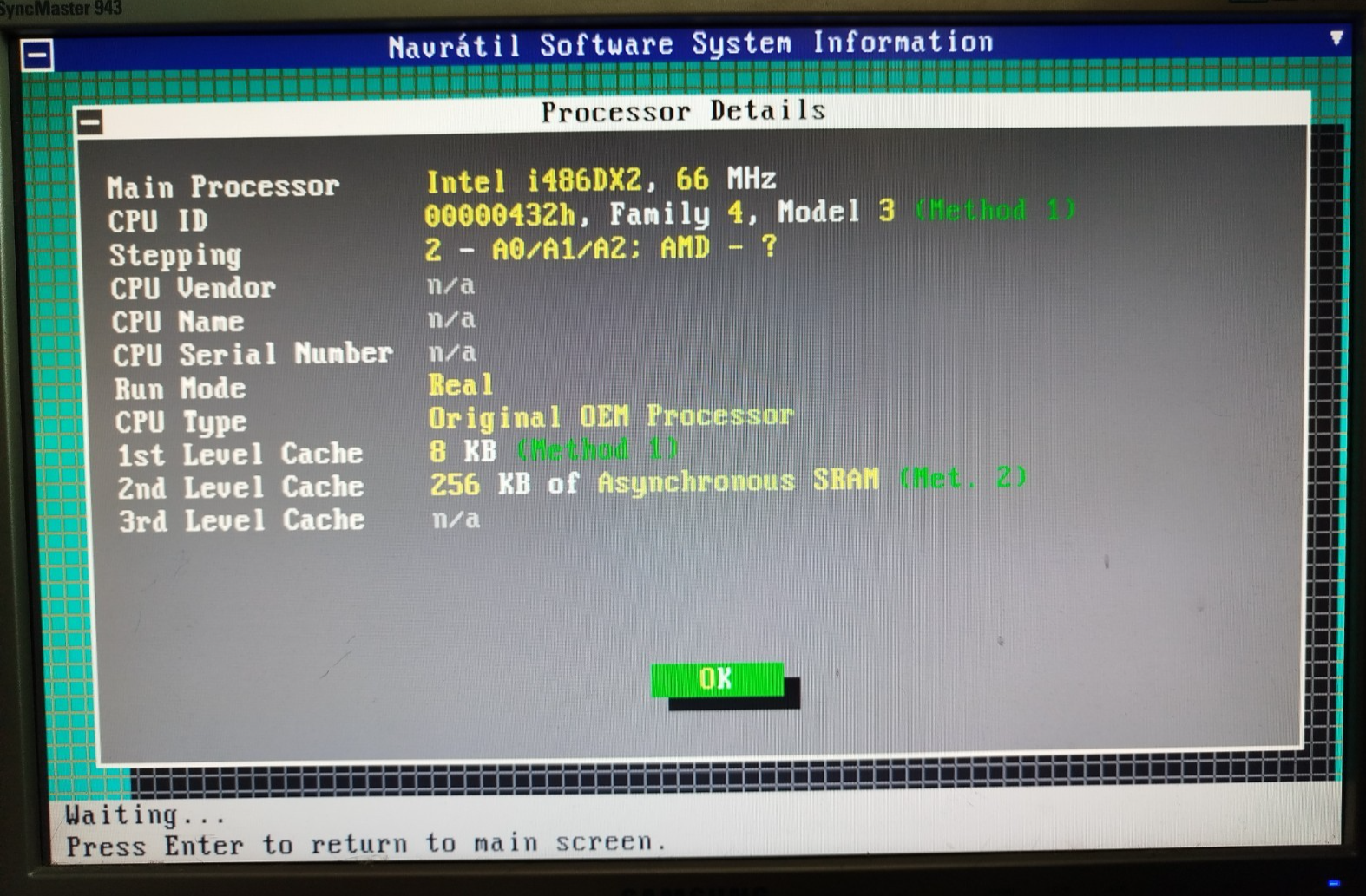Click the Navrátil Software System Information title
Viewport: 1366px width, 896px height.
[691, 44]
